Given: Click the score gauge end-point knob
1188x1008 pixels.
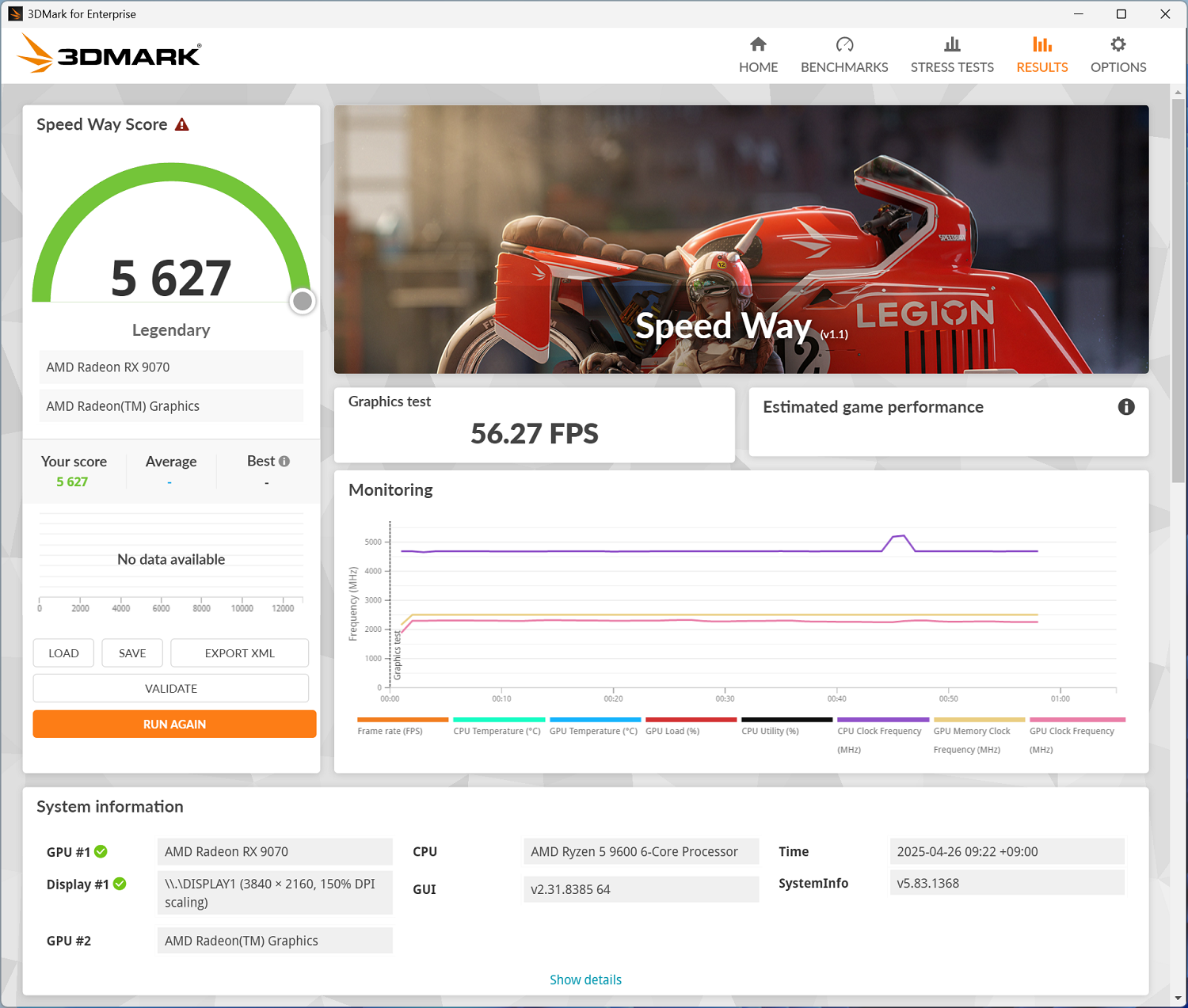Looking at the screenshot, I should 303,301.
